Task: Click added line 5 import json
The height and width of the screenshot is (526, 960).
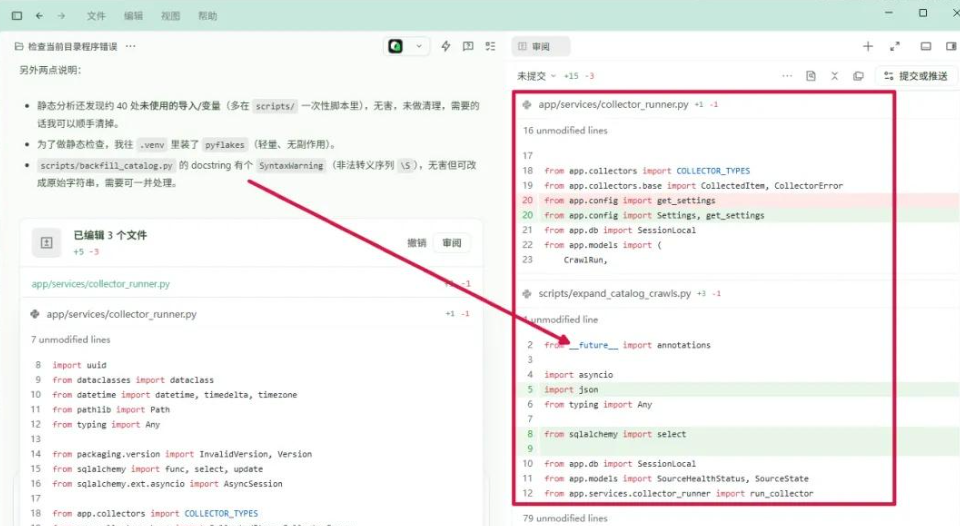Action: [571, 389]
